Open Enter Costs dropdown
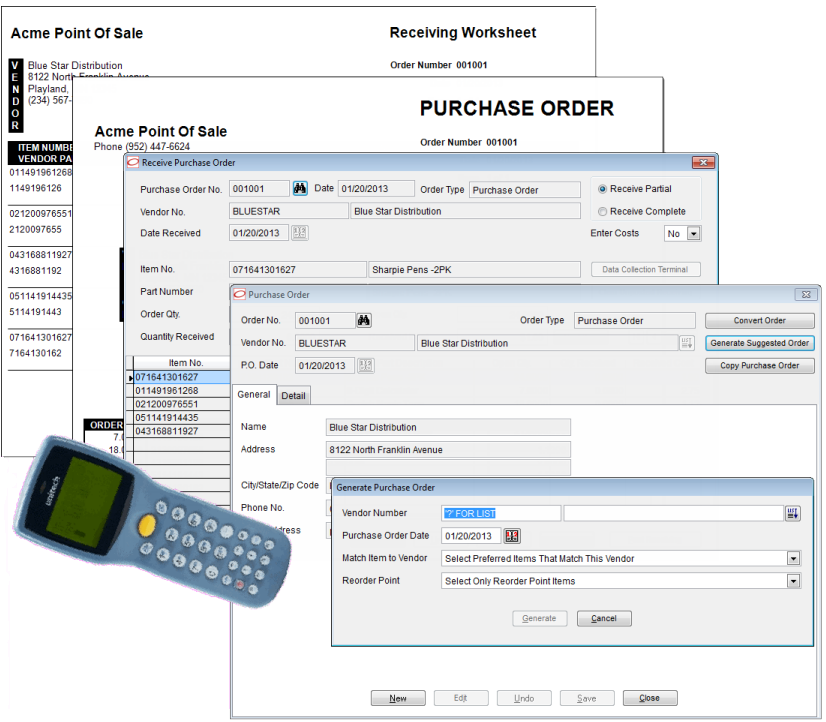Image resolution: width=826 pixels, height=722 pixels. coord(694,234)
